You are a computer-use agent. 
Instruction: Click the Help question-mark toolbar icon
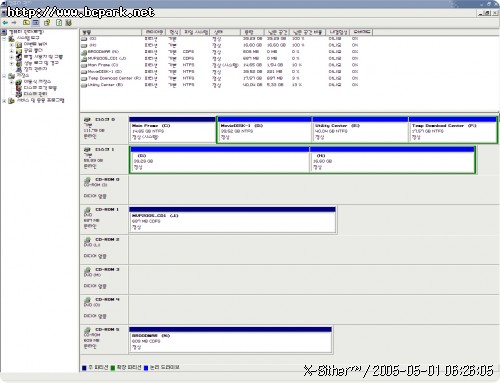(x=59, y=23)
